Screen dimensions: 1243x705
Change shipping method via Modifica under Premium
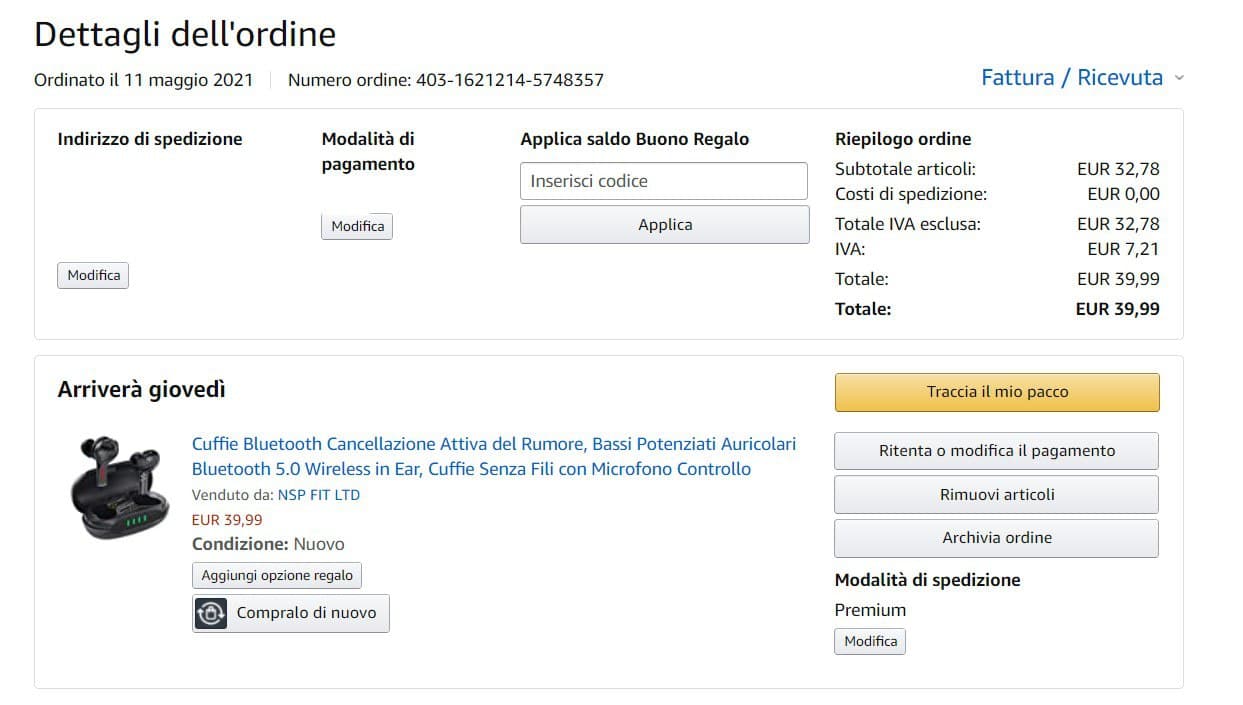(870, 641)
